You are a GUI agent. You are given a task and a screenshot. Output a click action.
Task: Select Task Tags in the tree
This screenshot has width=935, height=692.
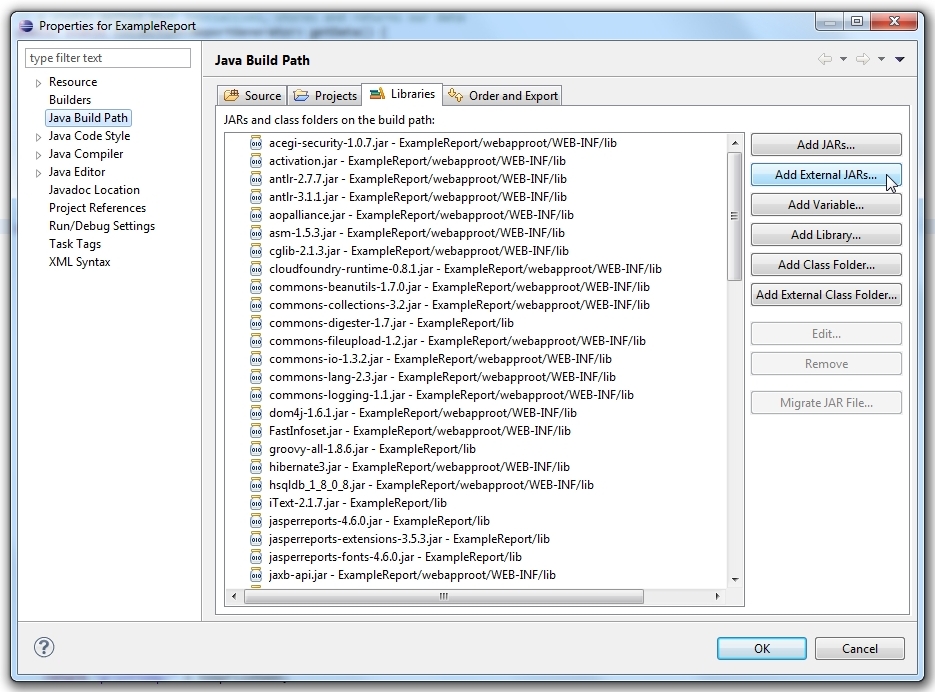point(75,243)
